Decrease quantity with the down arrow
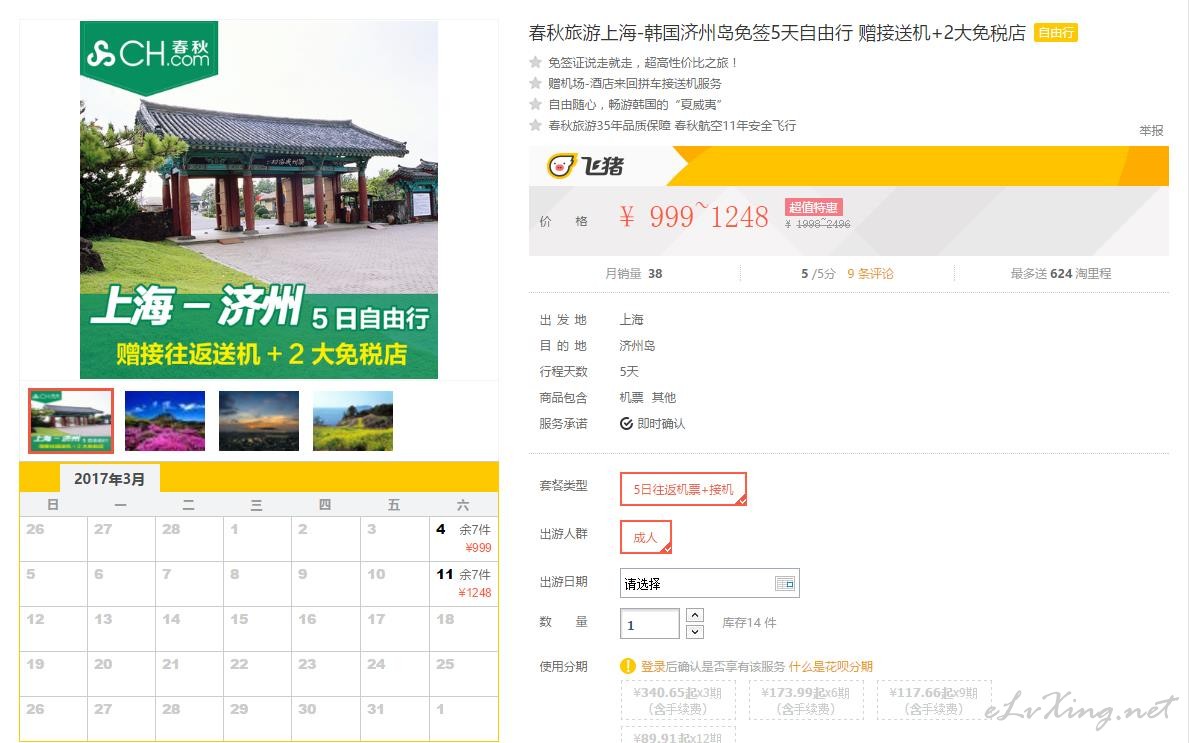Screen dimensions: 1189x743 [x=695, y=632]
